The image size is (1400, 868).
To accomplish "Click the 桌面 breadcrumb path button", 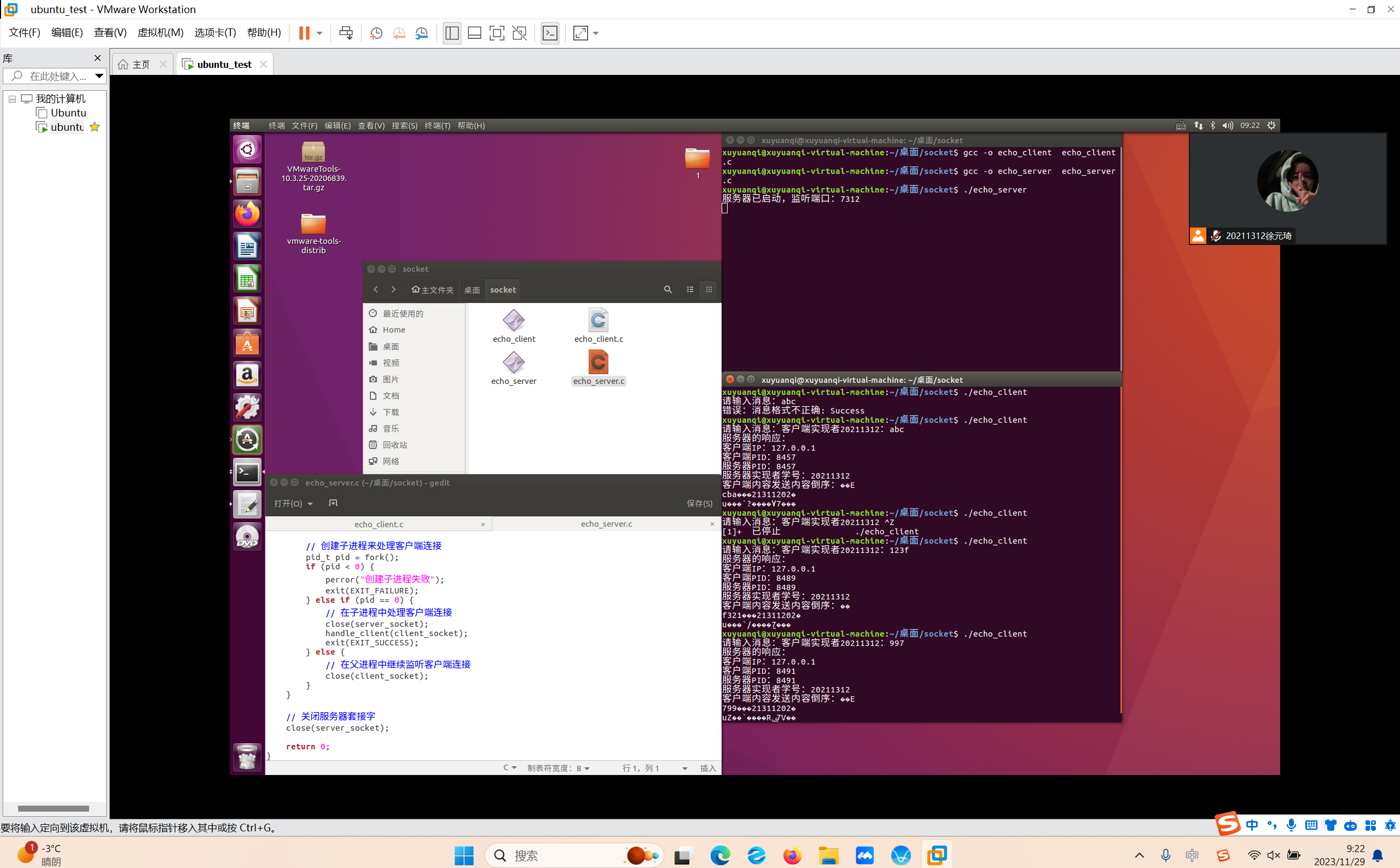I will pos(472,290).
